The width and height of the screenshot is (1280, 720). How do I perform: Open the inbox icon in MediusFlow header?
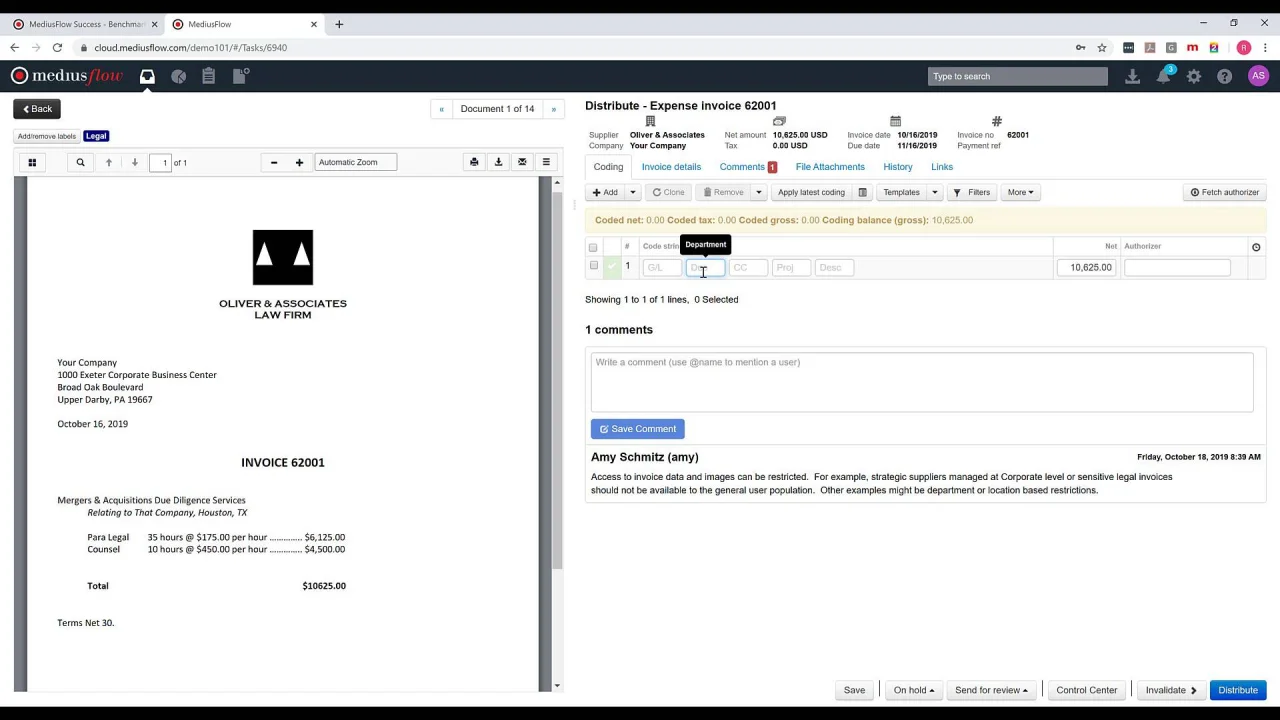[147, 76]
